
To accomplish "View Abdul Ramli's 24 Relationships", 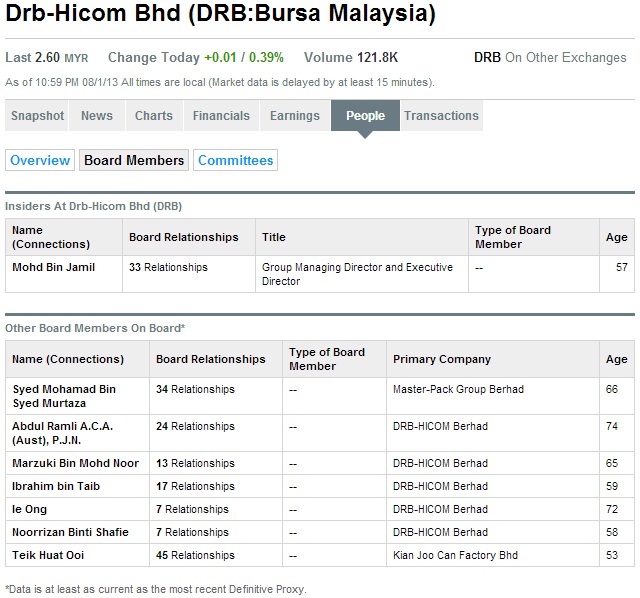I will (195, 426).
